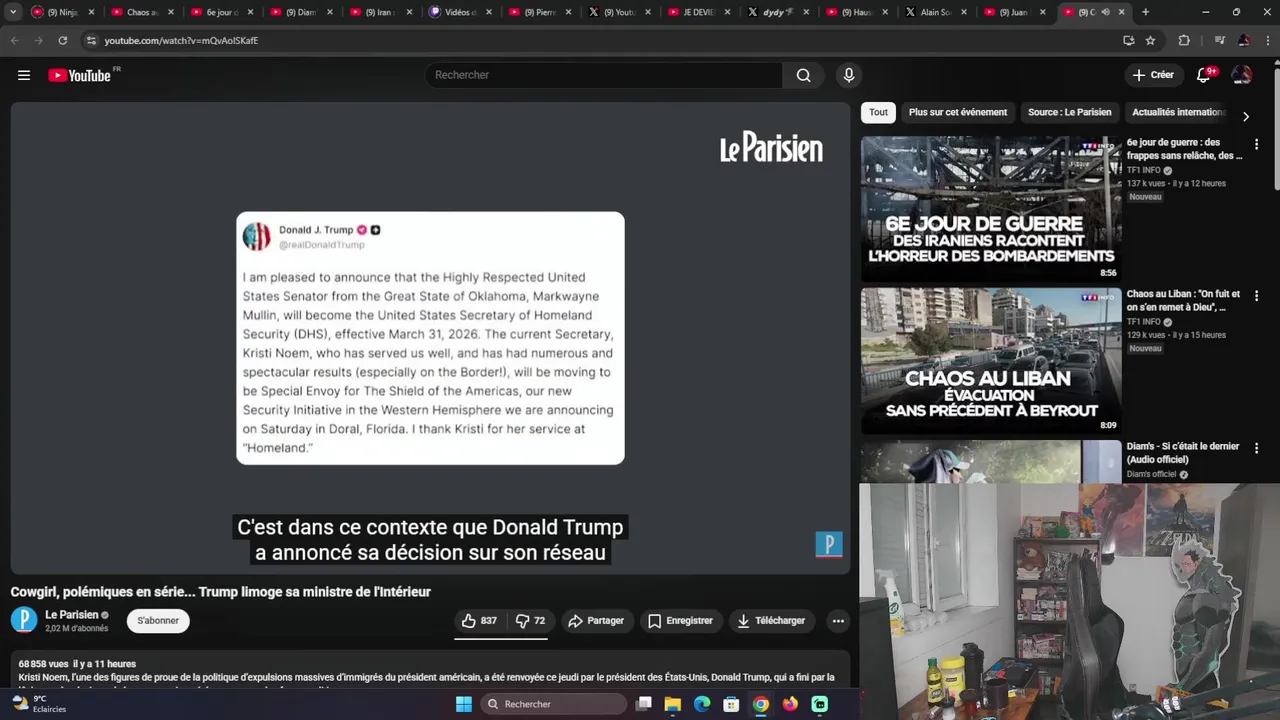Open the Le Parisien channel name link
1280x720 pixels.
tap(72, 615)
